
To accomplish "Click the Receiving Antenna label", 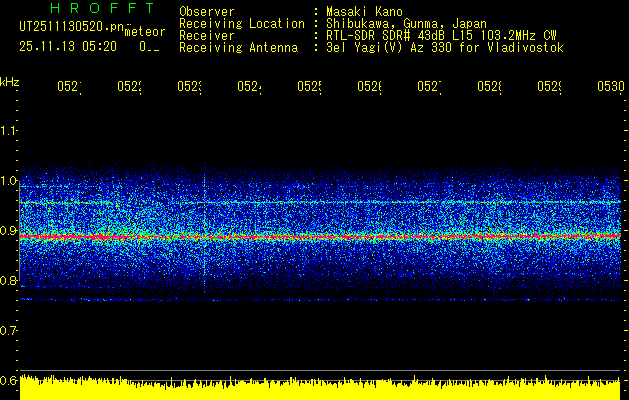I will 238,48.
